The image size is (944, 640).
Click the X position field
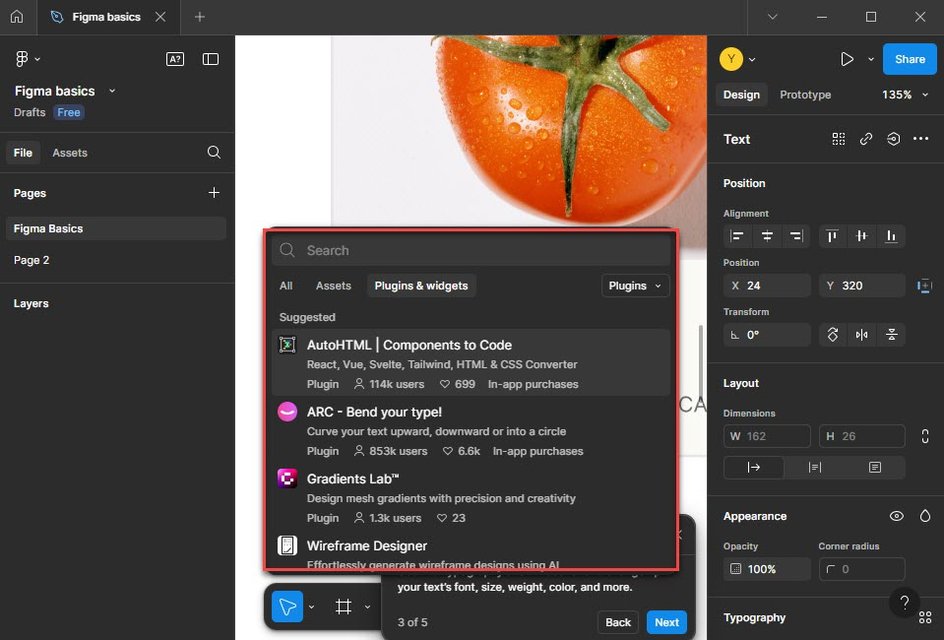click(767, 285)
